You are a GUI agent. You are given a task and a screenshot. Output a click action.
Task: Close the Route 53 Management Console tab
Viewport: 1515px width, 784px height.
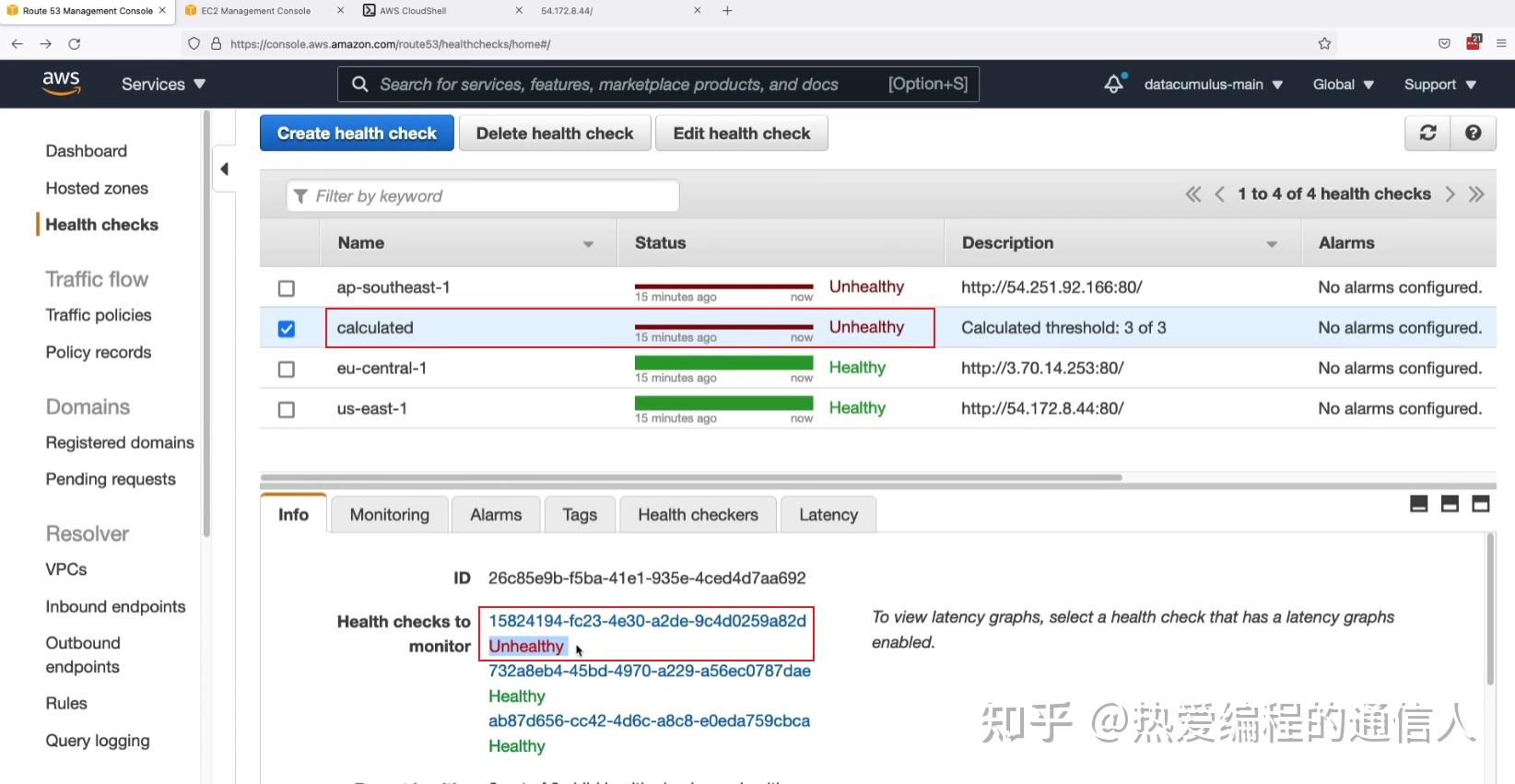[162, 11]
